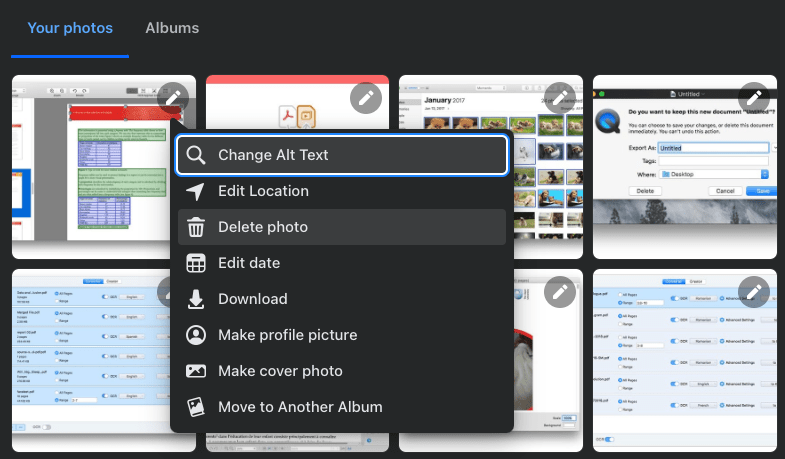Viewport: 785px width, 459px height.
Task: Click the magnifier icon beside Change Alt Text
Action: click(197, 155)
